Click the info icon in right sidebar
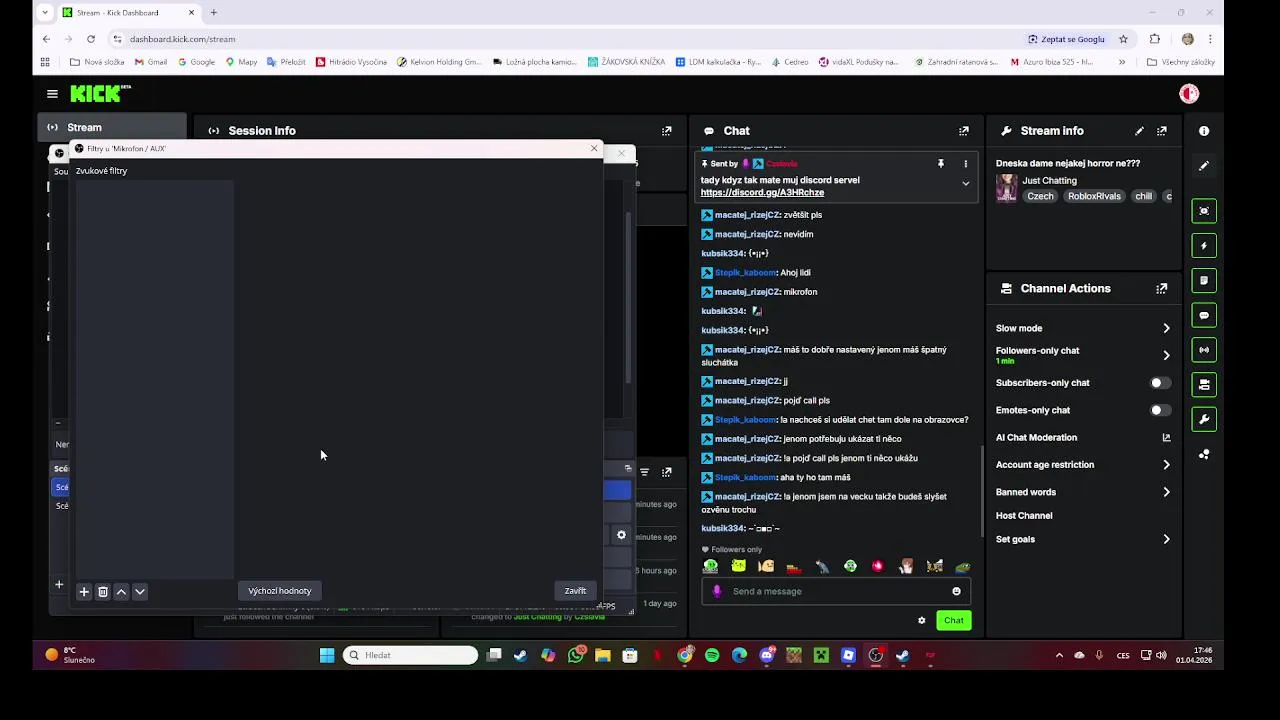This screenshot has width=1280, height=720. pyautogui.click(x=1204, y=131)
